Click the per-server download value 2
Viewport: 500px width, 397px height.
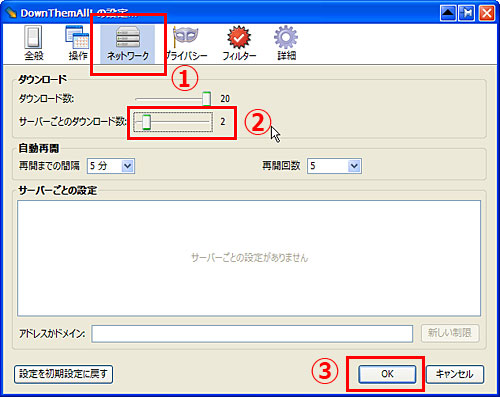point(223,122)
